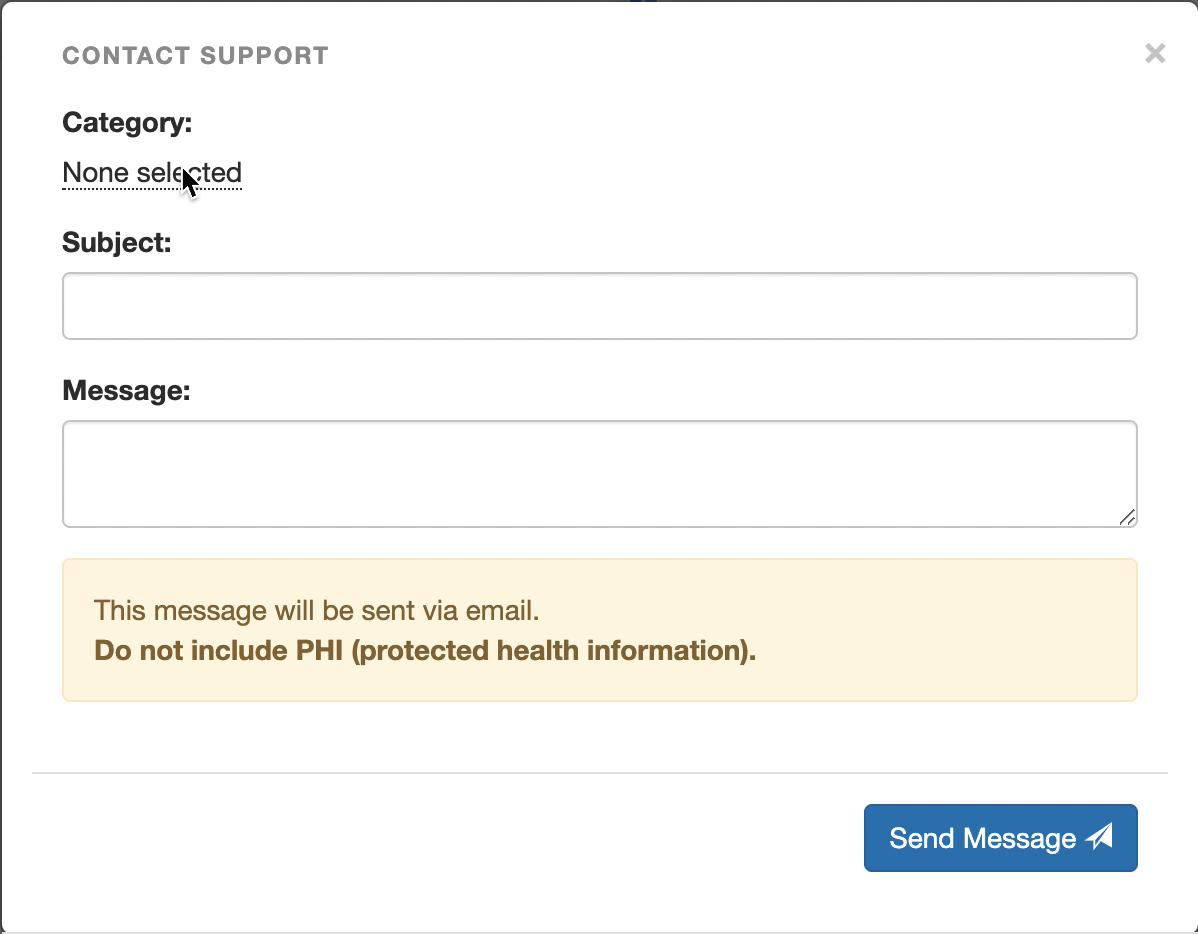Screen dimensions: 1198x934
Task: Click the word 'Send' on the blue button
Action: click(921, 838)
